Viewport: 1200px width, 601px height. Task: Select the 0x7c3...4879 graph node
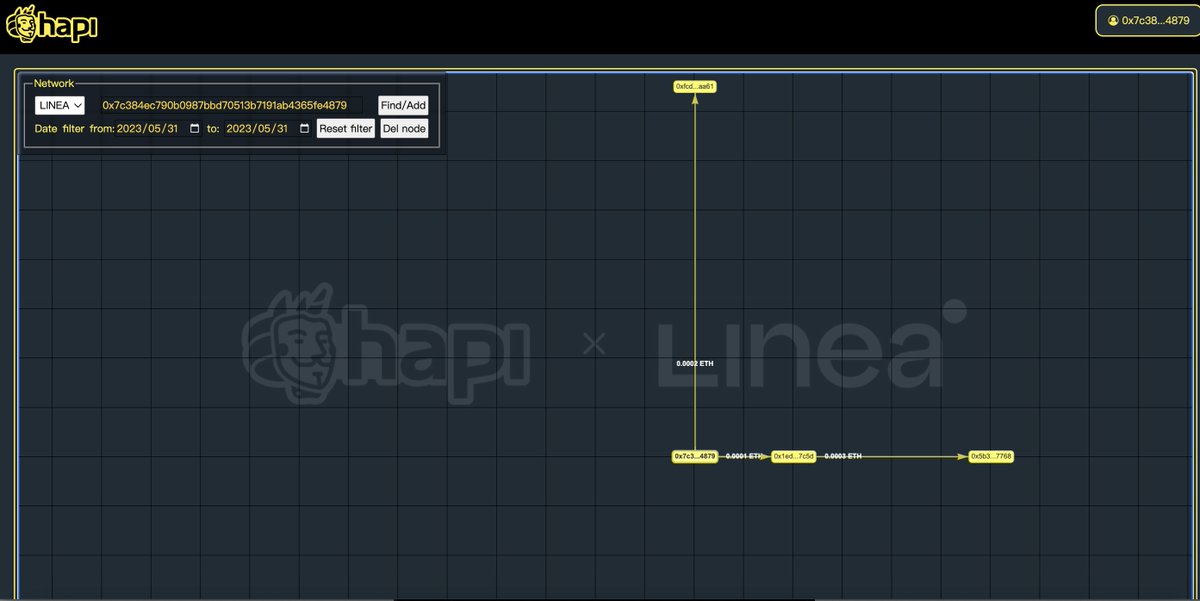[695, 456]
